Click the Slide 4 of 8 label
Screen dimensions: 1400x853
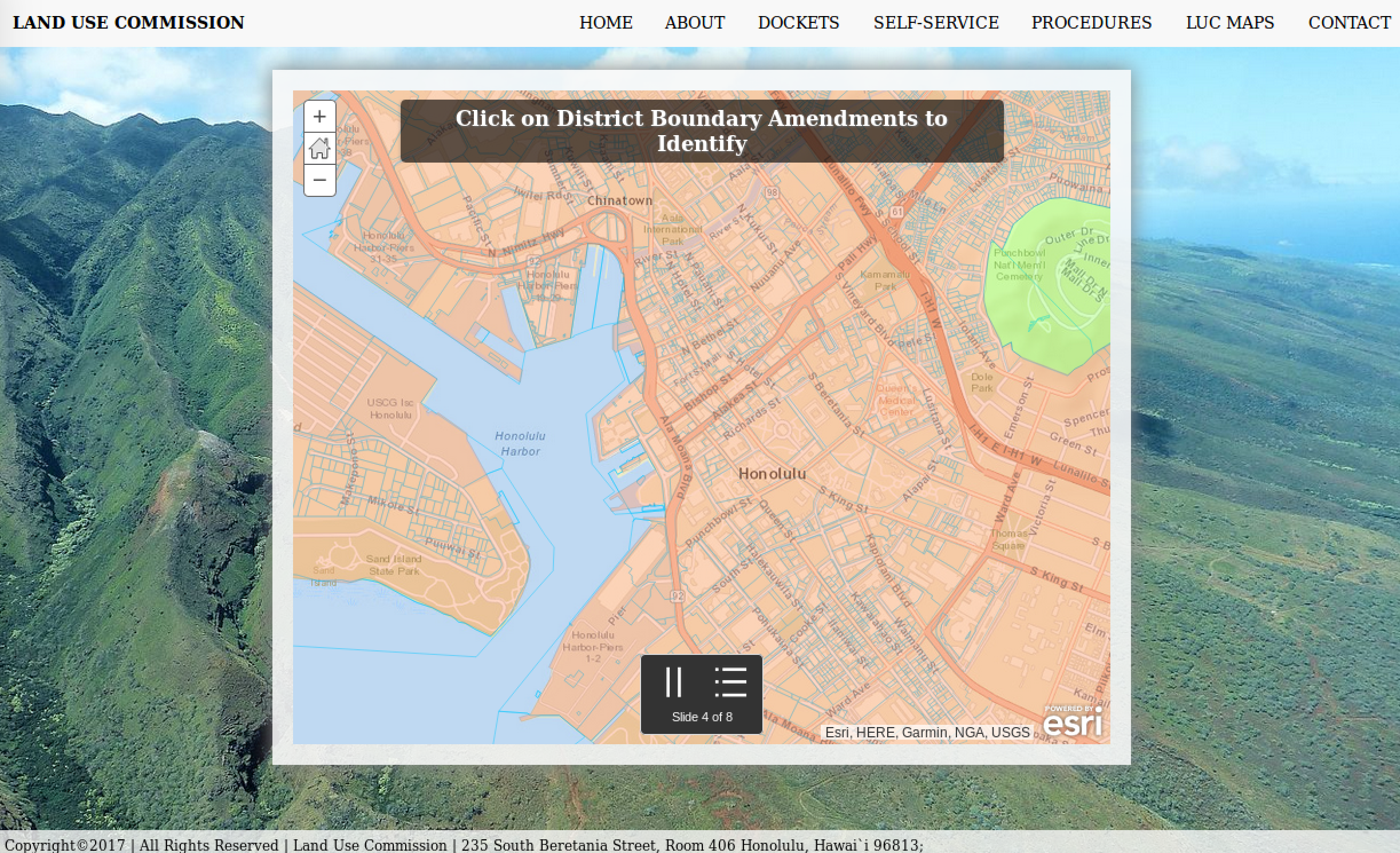point(702,717)
